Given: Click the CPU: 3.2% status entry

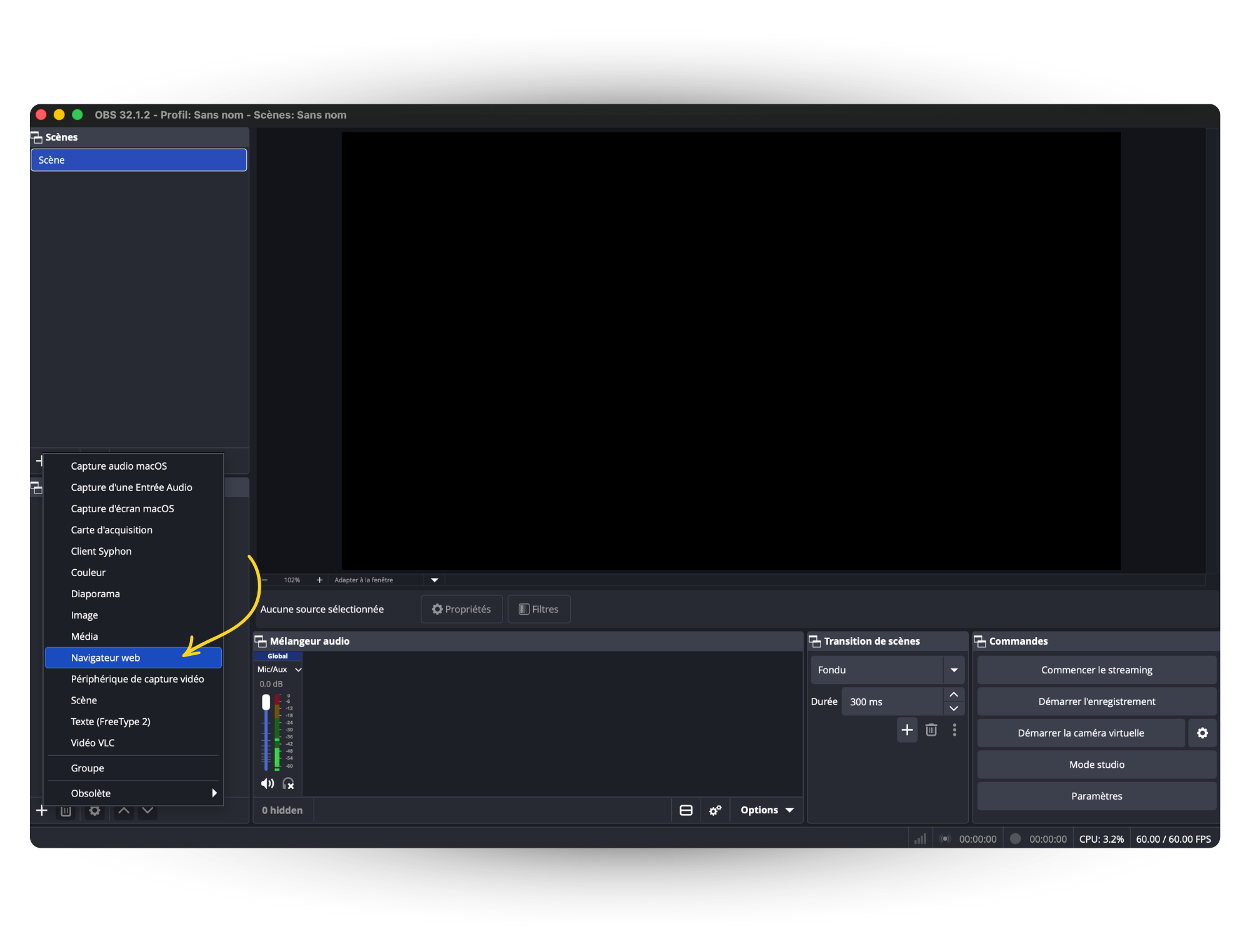Looking at the screenshot, I should pos(1101,839).
